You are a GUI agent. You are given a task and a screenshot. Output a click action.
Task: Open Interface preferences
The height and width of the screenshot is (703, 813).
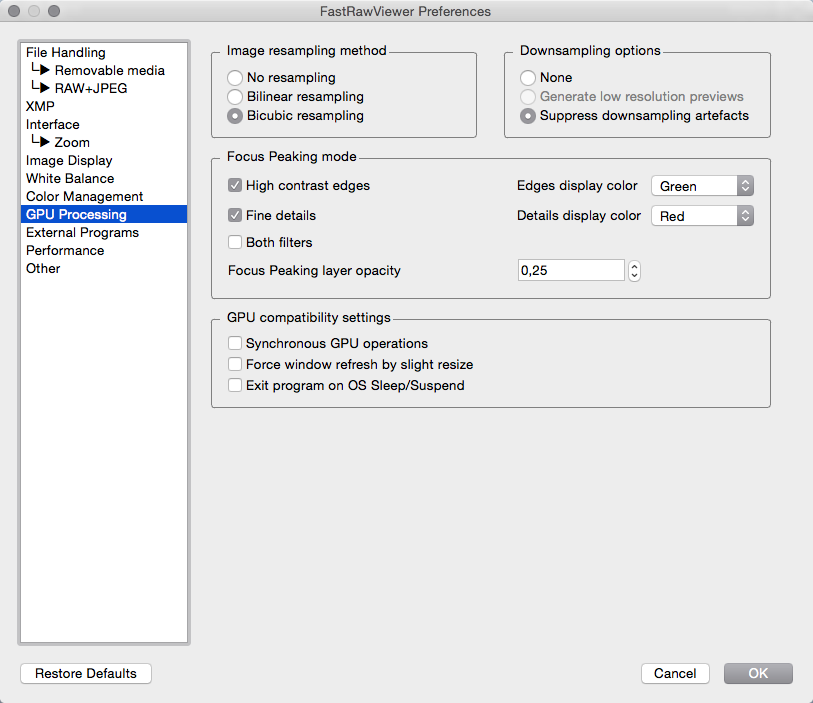coord(104,124)
